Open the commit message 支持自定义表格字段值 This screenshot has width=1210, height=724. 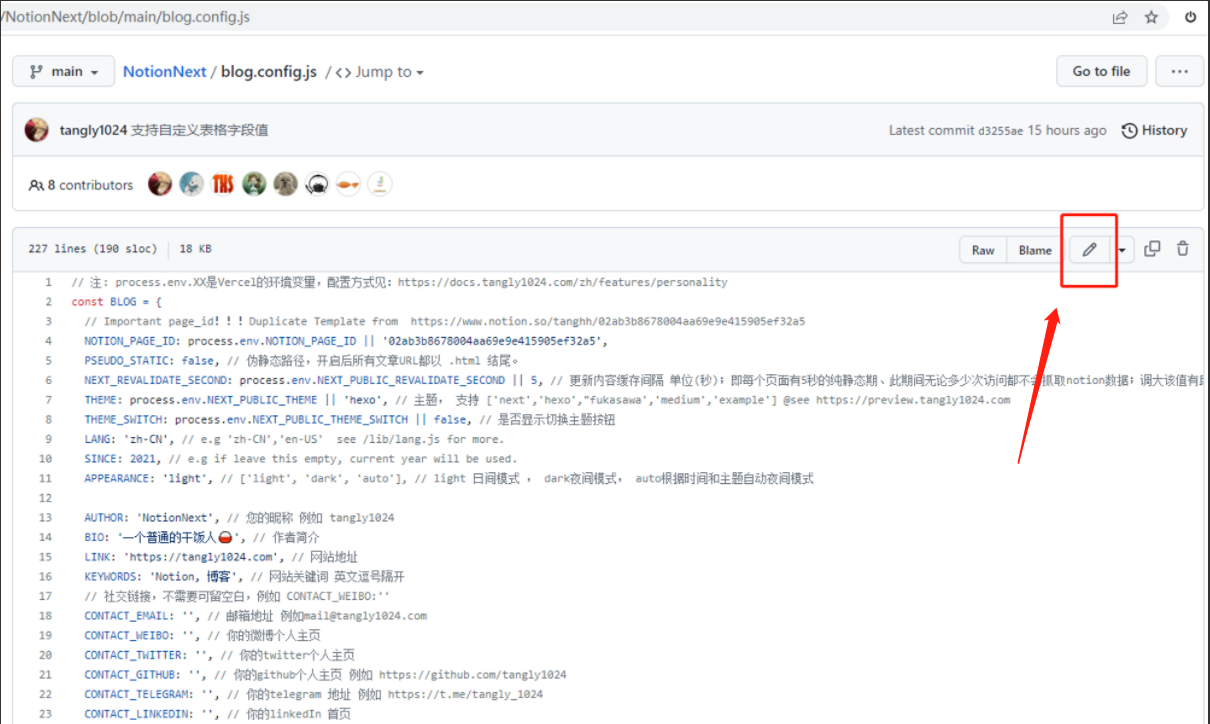coord(199,130)
